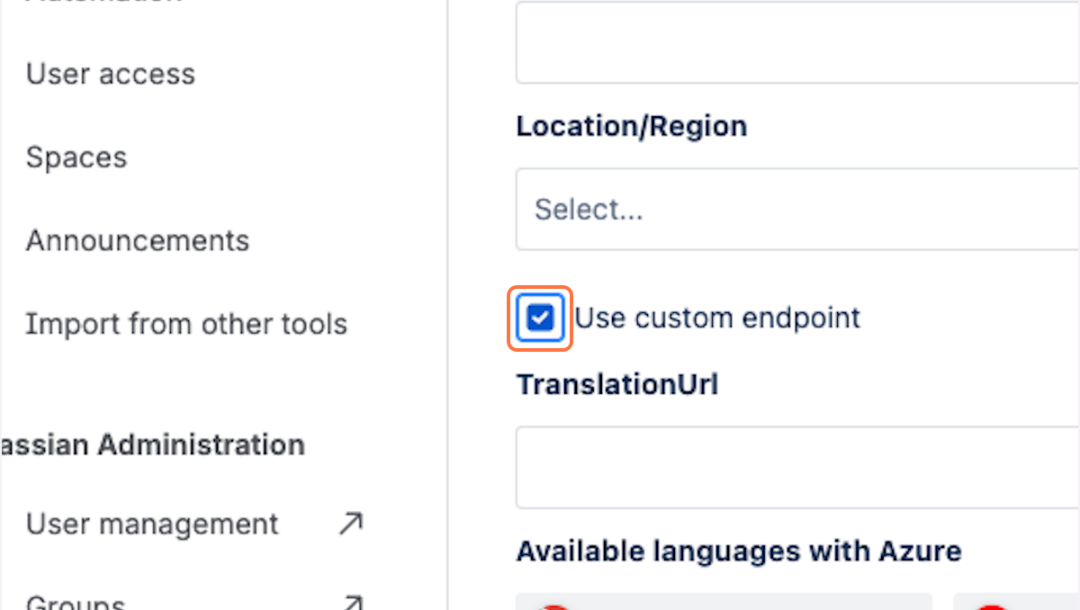This screenshot has height=610, width=1080.
Task: Open Import from other tools page
Action: coord(186,324)
